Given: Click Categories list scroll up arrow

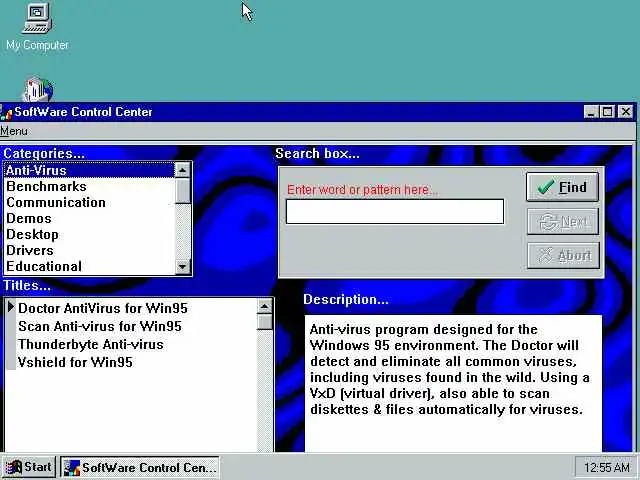Looking at the screenshot, I should [182, 170].
